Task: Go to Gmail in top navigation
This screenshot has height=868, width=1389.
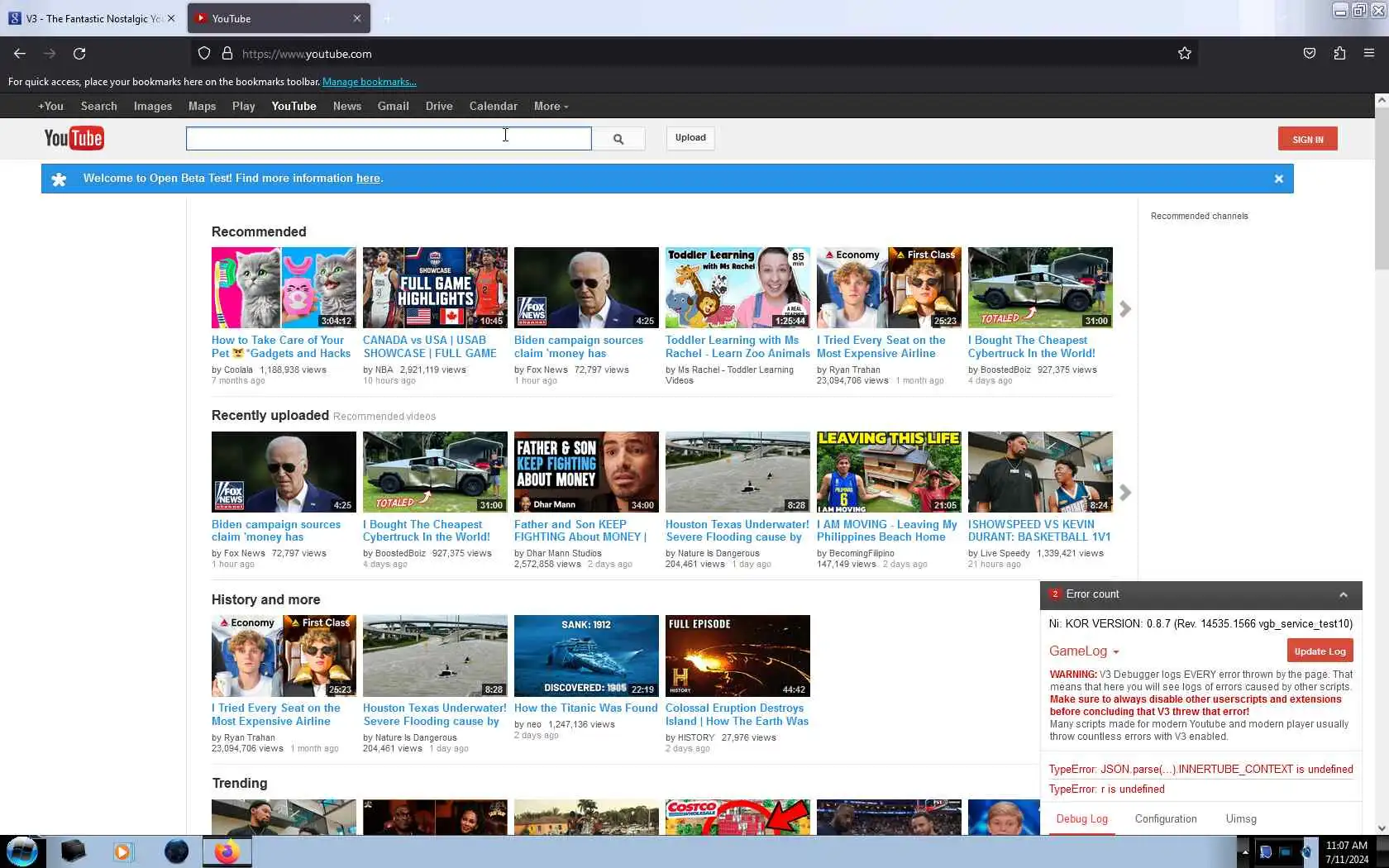Action: [394, 107]
